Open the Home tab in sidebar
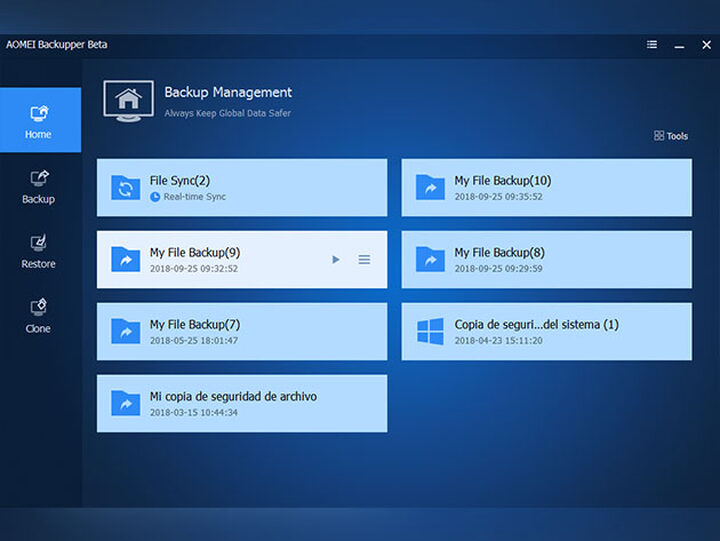720x541 pixels. click(40, 120)
